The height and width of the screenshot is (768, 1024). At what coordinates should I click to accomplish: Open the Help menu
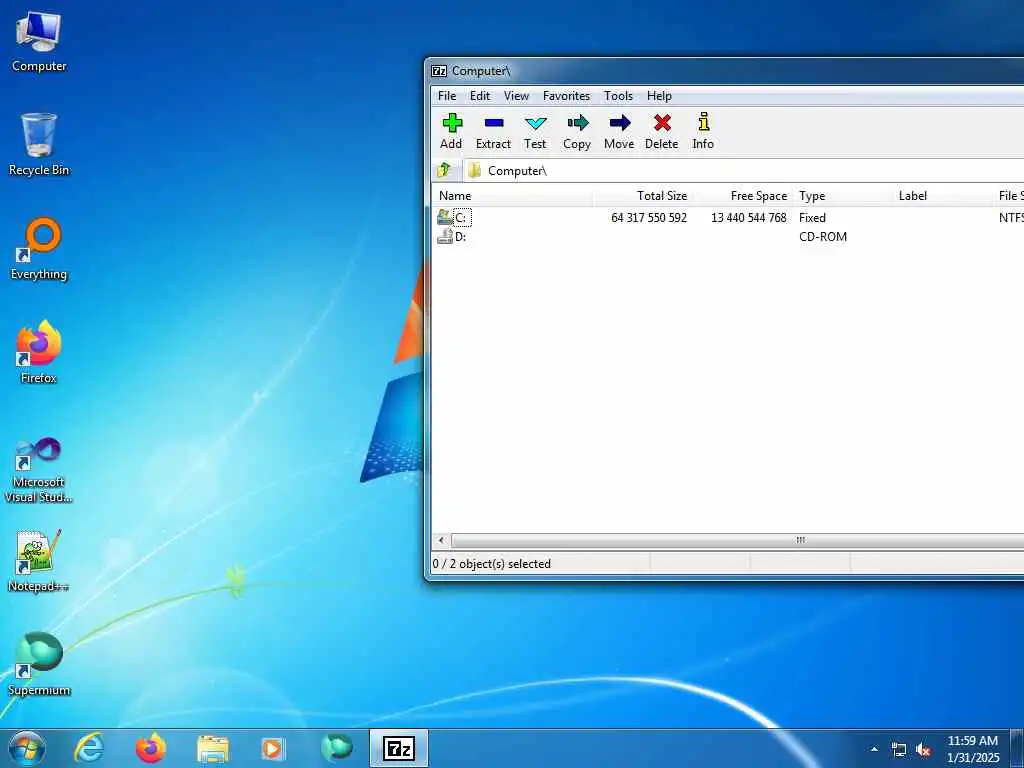coord(659,96)
